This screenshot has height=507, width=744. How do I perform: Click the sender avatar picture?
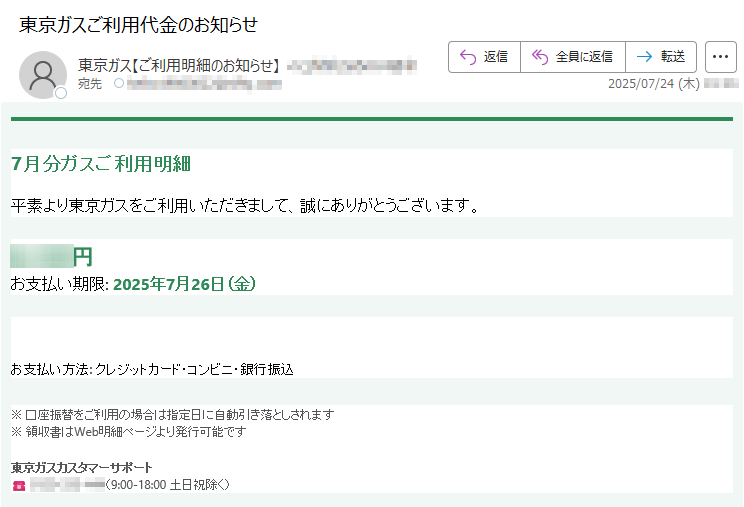point(43,75)
